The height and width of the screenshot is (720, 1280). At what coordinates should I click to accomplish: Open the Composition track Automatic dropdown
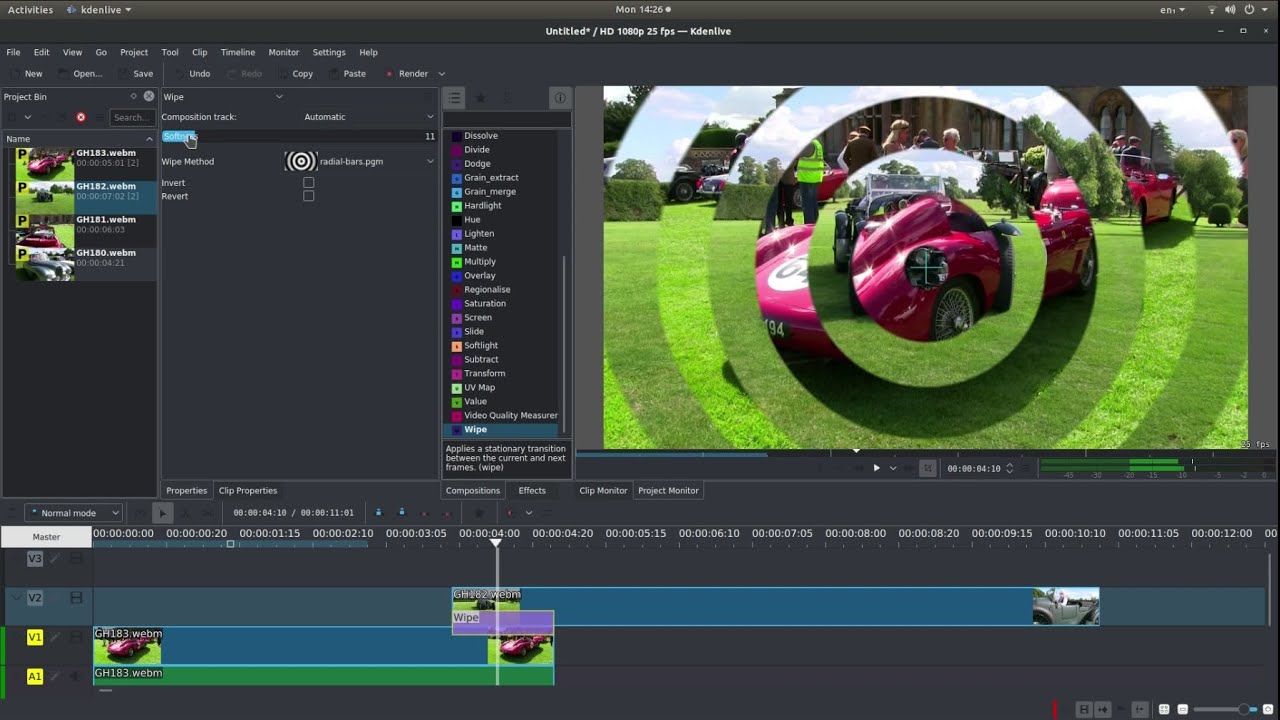pos(369,117)
